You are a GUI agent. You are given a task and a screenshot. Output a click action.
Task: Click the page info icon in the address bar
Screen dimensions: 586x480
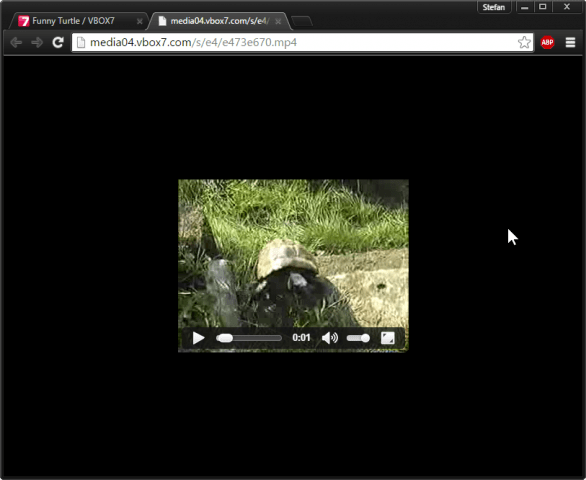[x=81, y=42]
